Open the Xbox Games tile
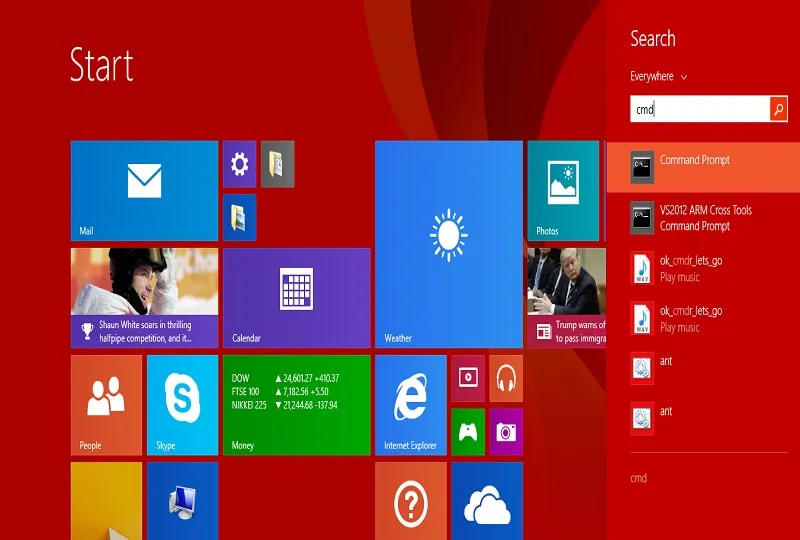The image size is (800, 540). (468, 432)
